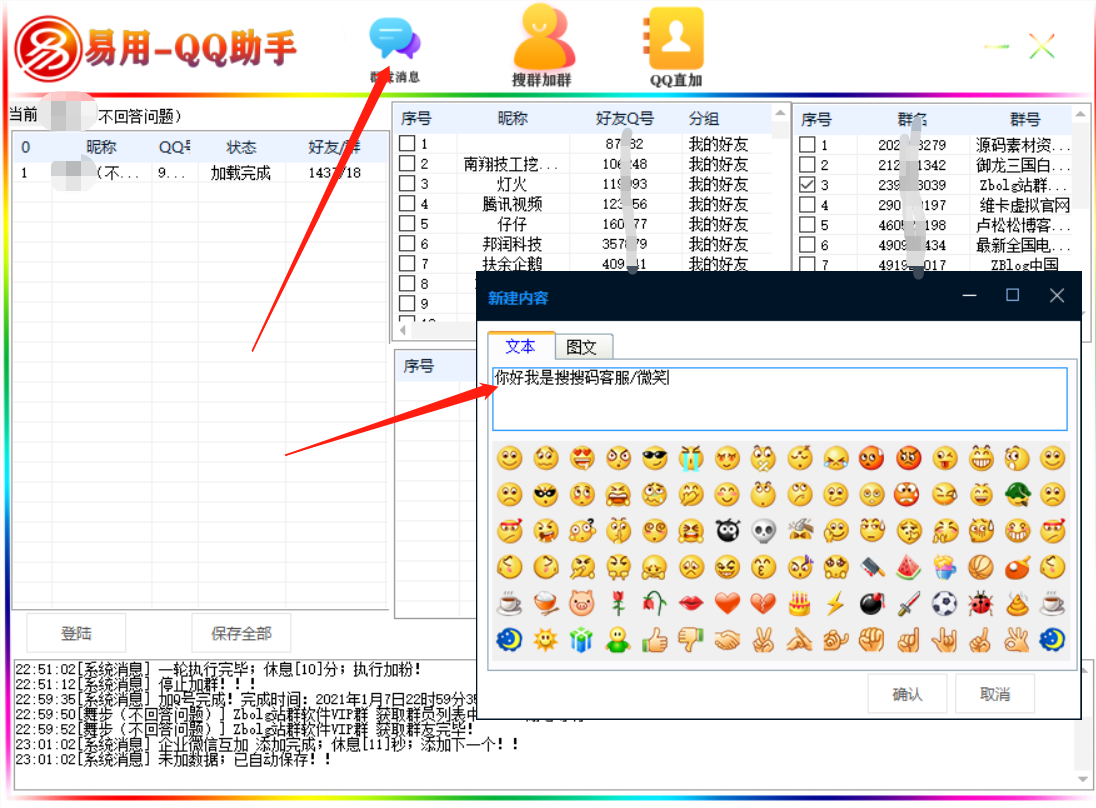Open the 搜群加群 search group feature
This screenshot has width=1096, height=808.
point(542,46)
